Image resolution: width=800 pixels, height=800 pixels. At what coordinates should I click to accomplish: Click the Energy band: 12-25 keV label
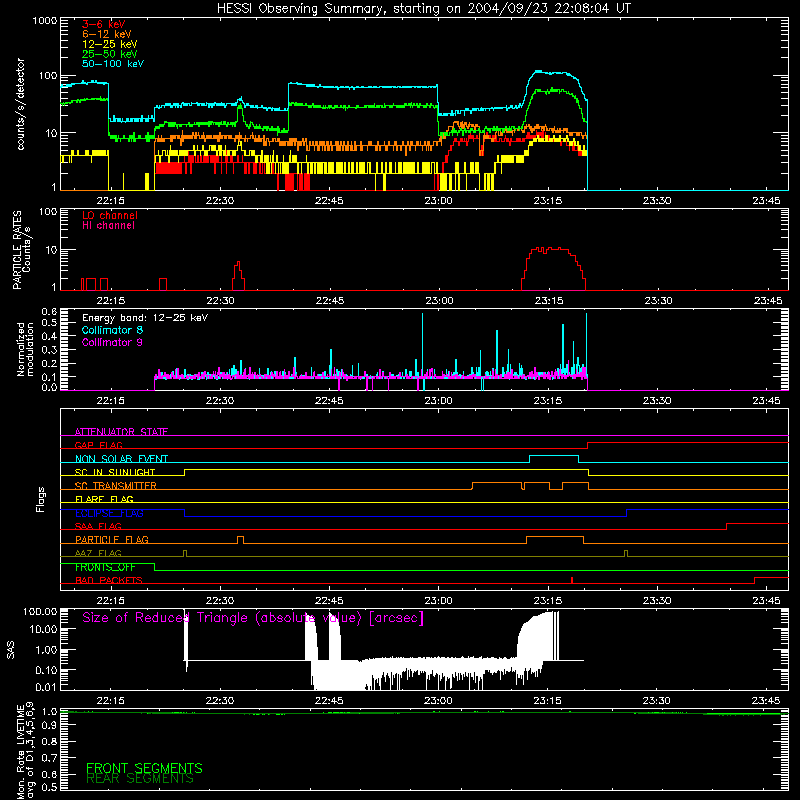point(145,318)
